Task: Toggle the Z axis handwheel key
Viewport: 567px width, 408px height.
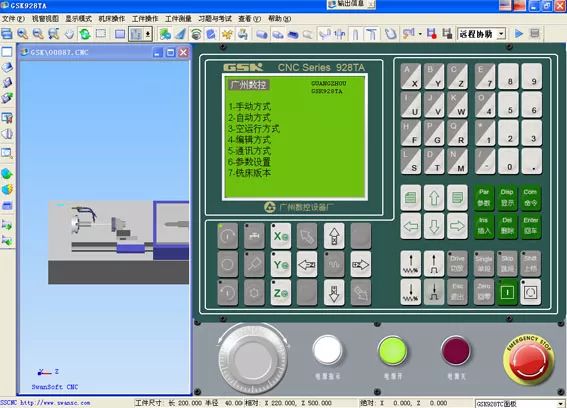Action: pos(281,293)
